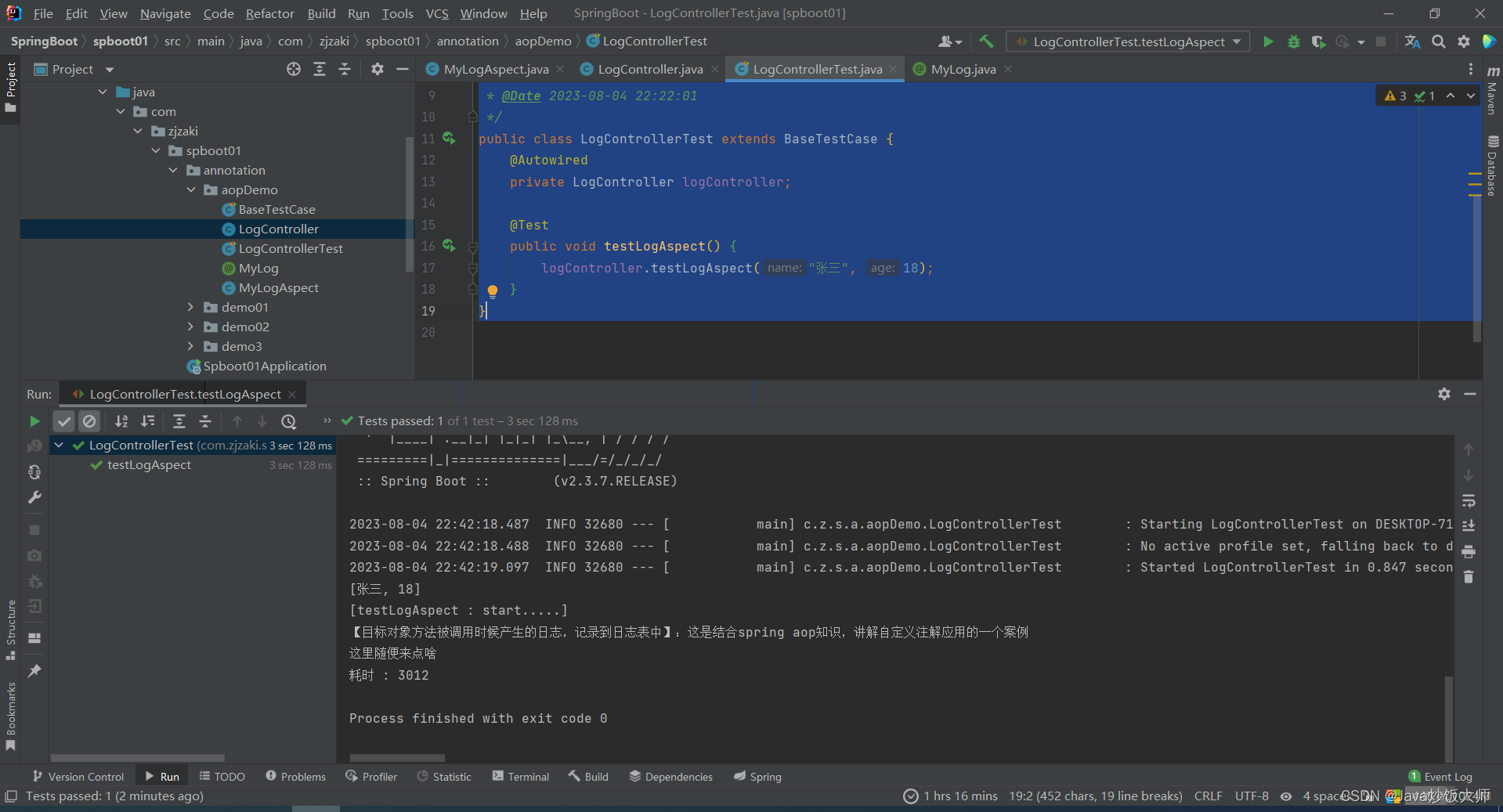1503x812 pixels.
Task: Open Problems tool window
Action: tap(295, 777)
